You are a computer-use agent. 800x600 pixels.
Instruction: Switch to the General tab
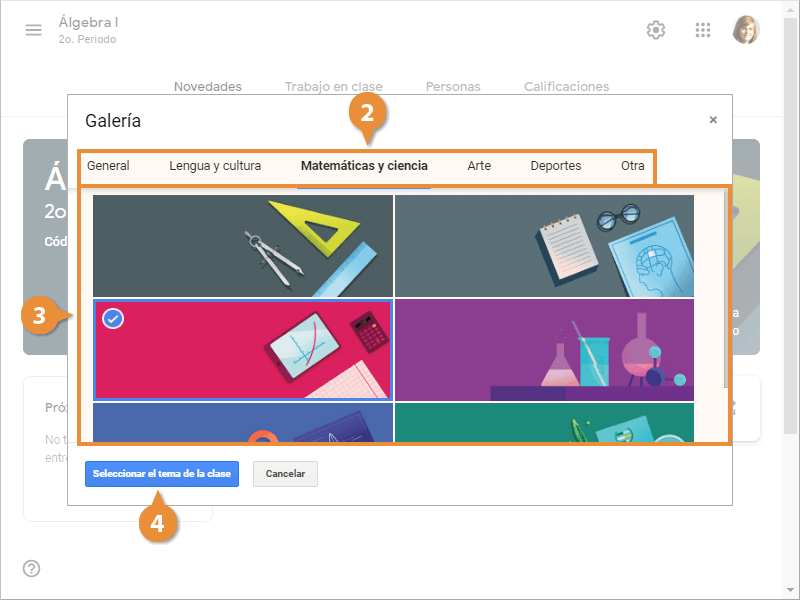tap(108, 166)
